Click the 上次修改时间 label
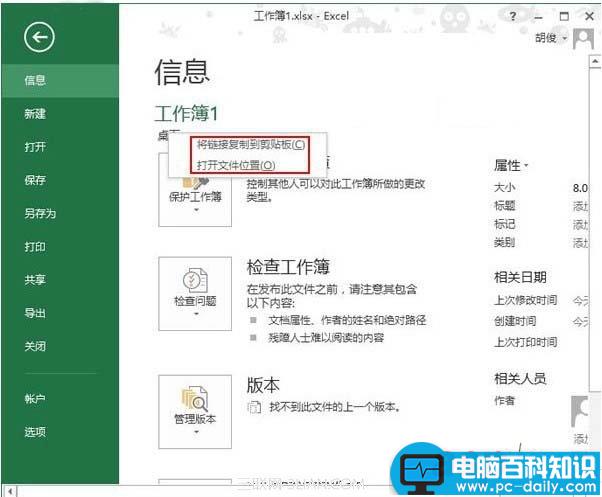 click(x=526, y=300)
